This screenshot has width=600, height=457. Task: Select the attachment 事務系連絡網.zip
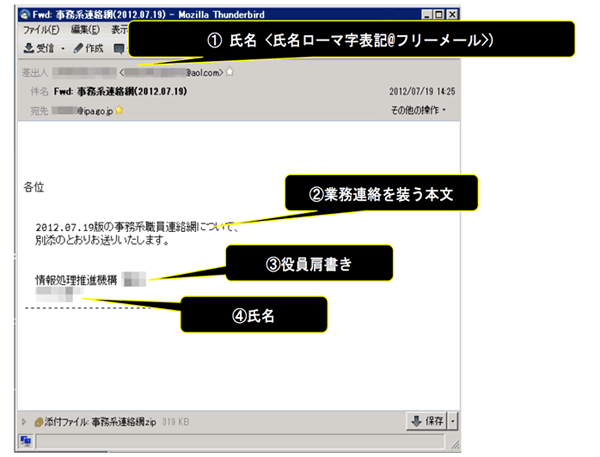[x=124, y=422]
